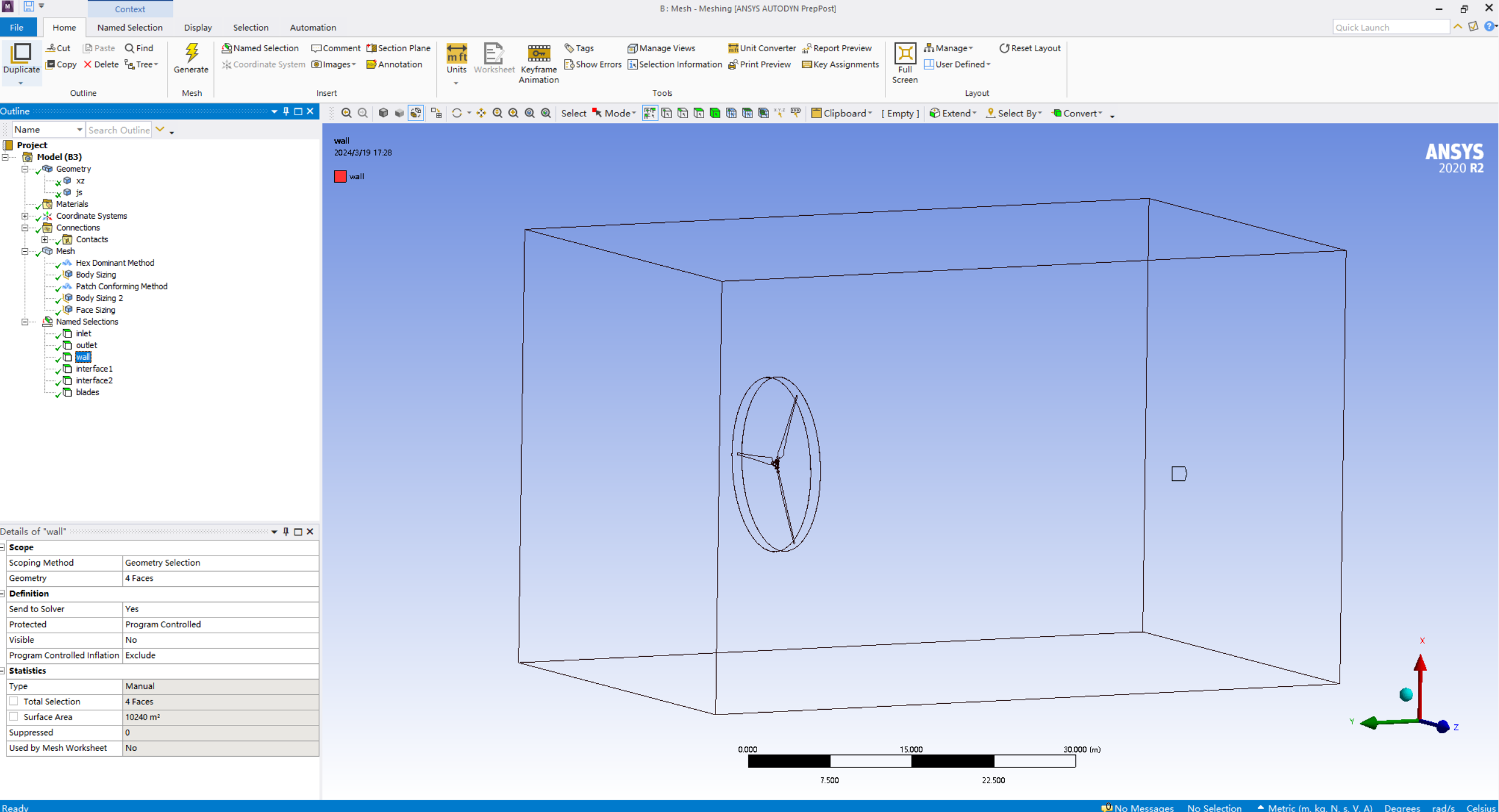This screenshot has height=812, width=1499.
Task: Expand the Coordinate Systems node
Action: (25, 216)
